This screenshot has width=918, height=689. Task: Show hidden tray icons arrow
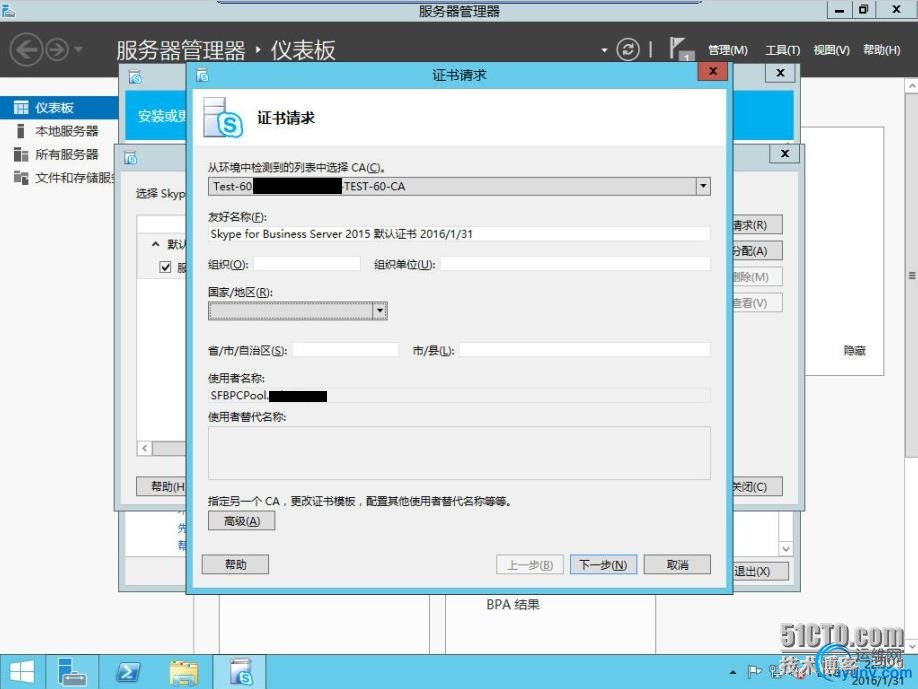click(x=732, y=673)
